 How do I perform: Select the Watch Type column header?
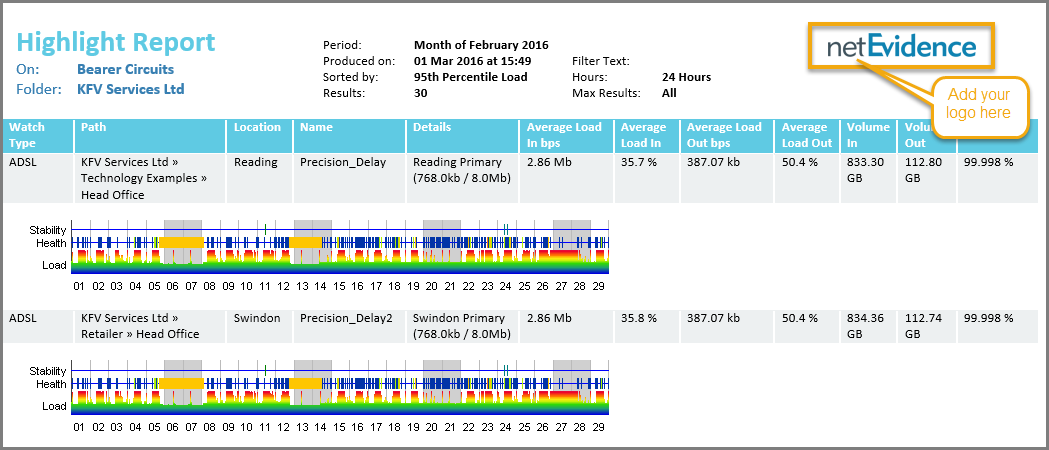click(x=37, y=136)
